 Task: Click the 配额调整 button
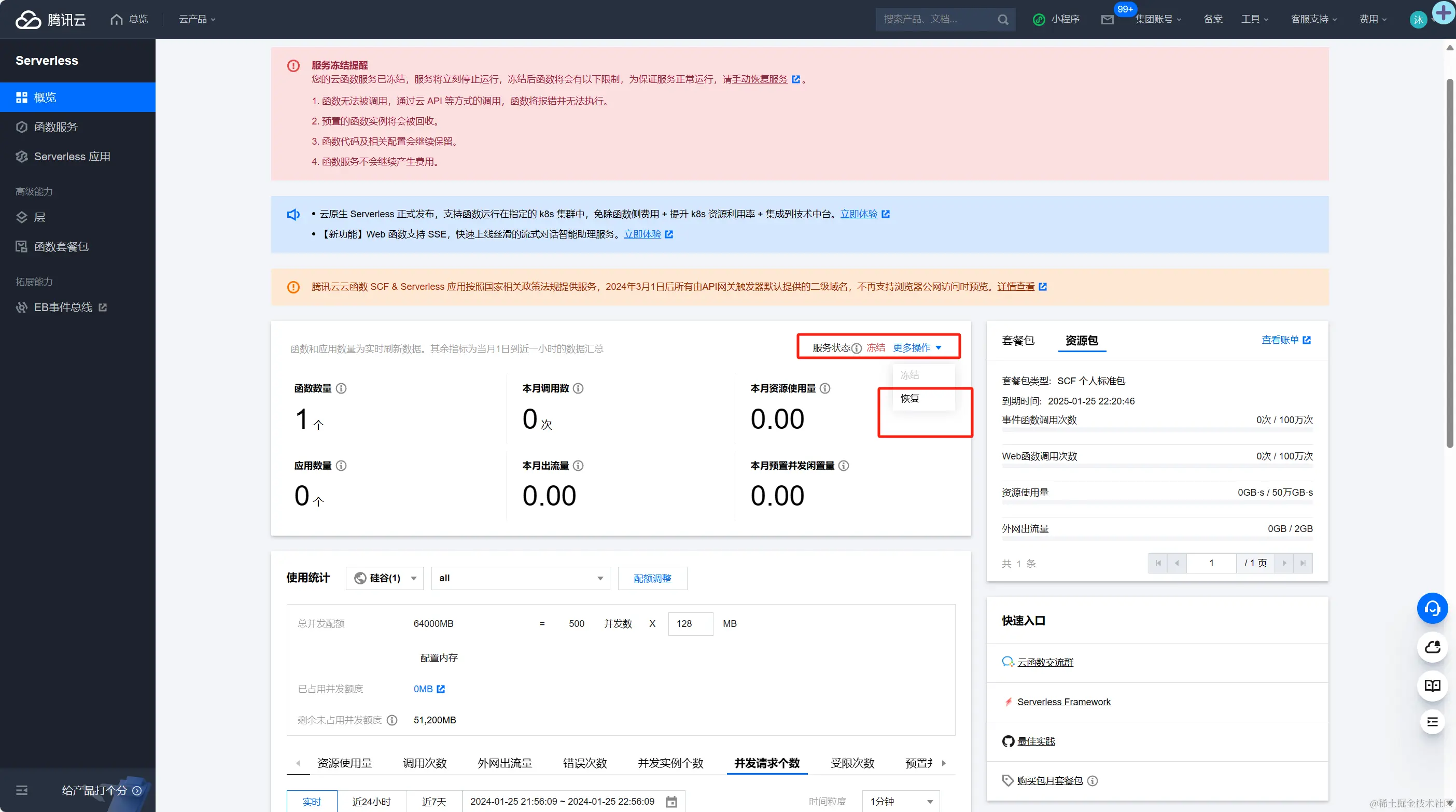(x=652, y=578)
